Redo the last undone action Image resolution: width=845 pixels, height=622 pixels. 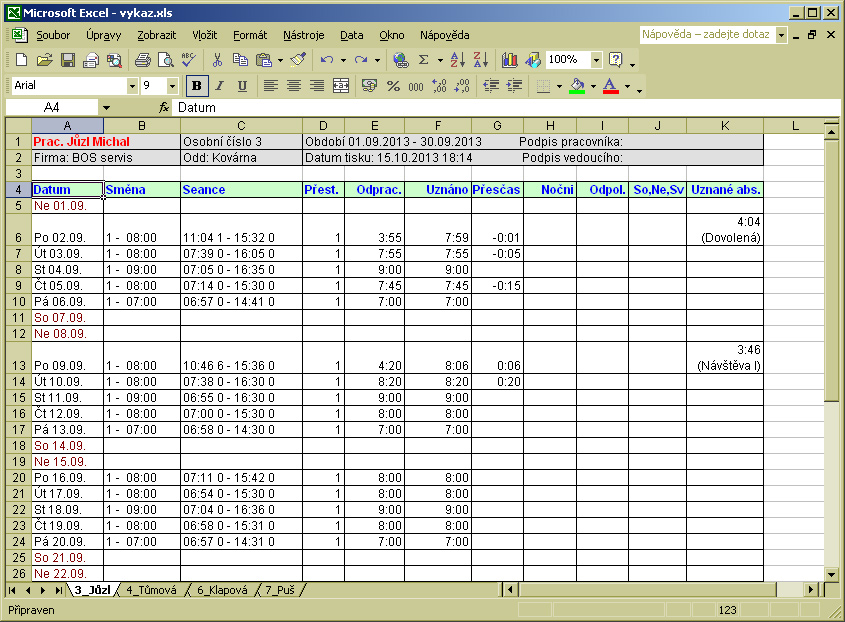(x=361, y=60)
